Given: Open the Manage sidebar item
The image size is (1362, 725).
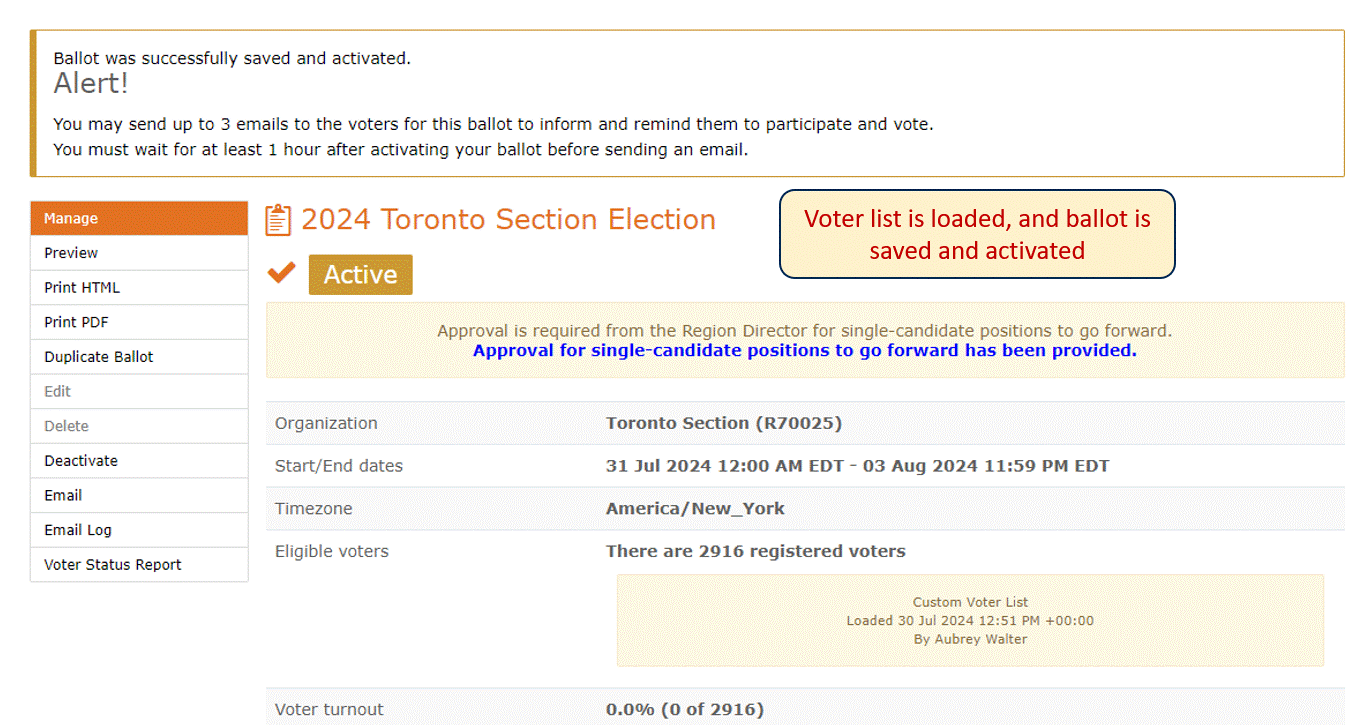Looking at the screenshot, I should tap(139, 218).
